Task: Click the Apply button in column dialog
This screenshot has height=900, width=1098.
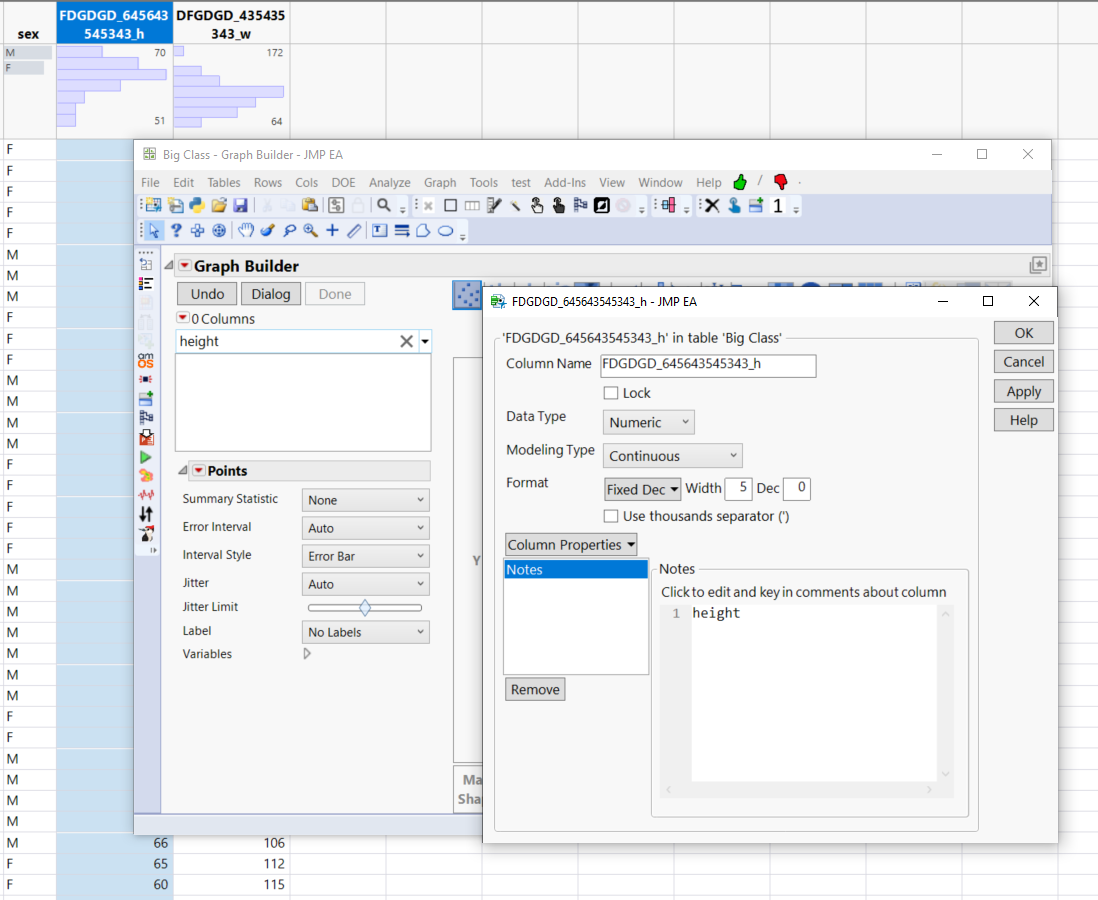Action: coord(1023,391)
